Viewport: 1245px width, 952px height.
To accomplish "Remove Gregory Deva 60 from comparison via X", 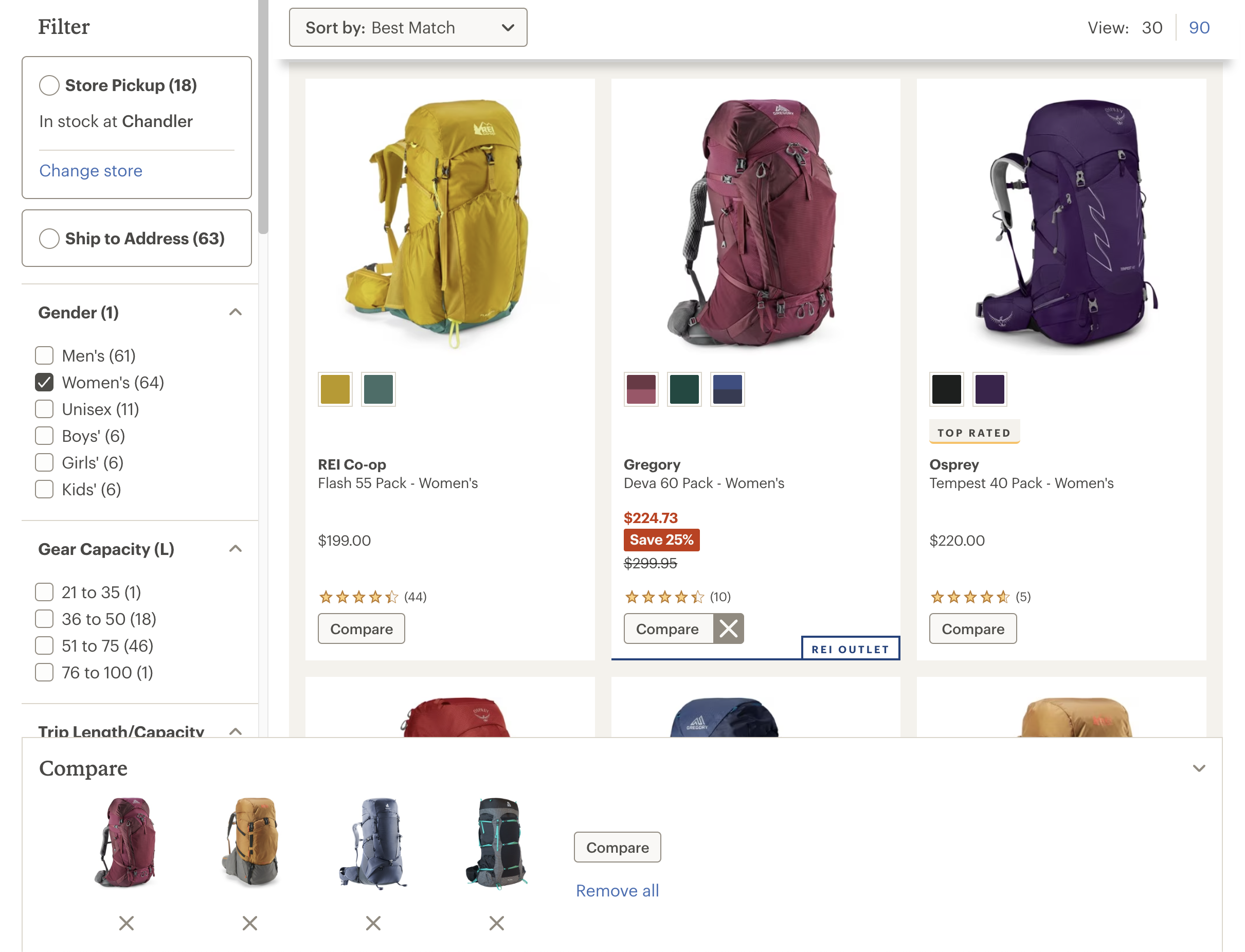I will [x=728, y=628].
